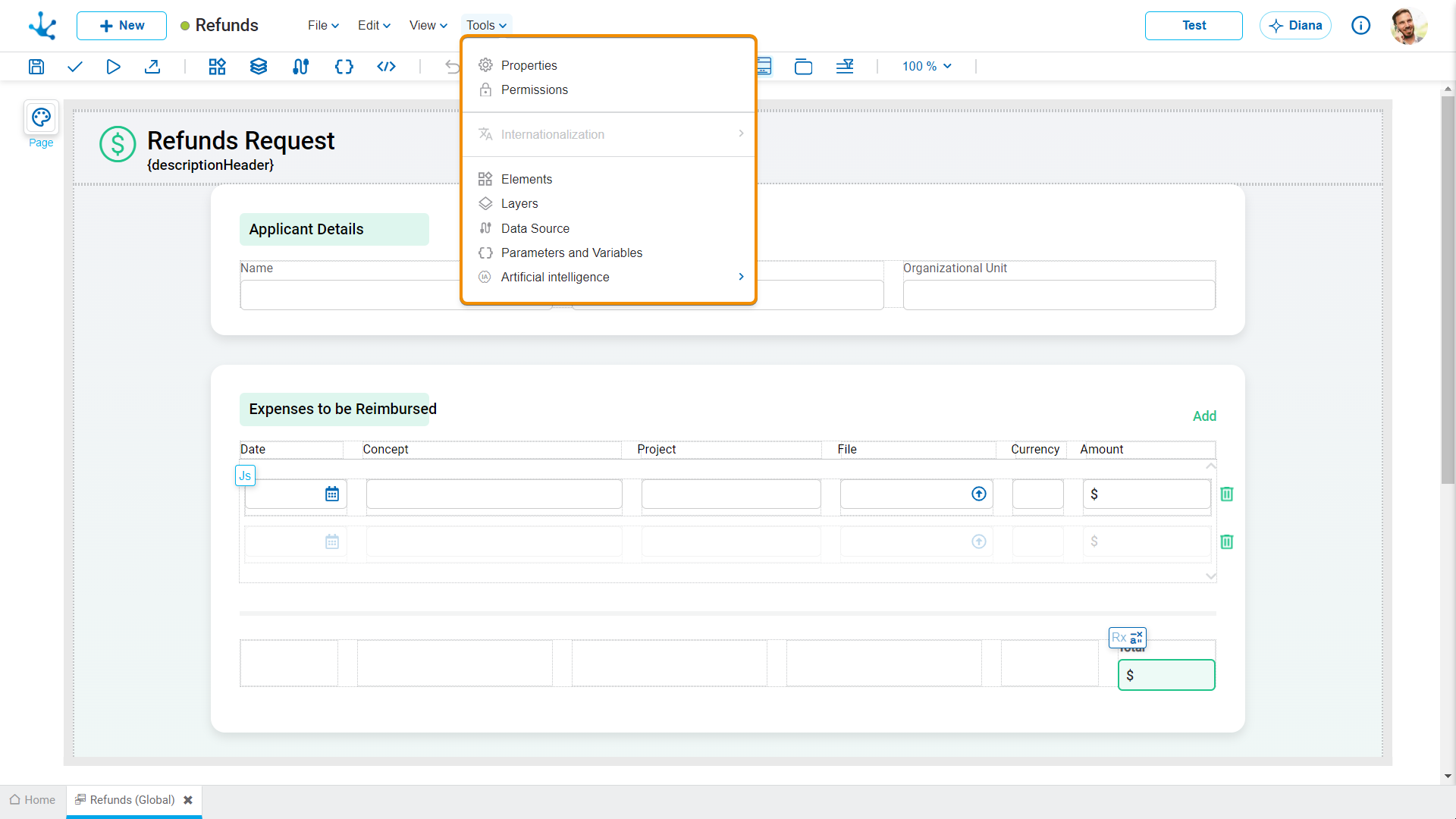The image size is (1456, 819).
Task: Click the Organizational Unit input field
Action: tap(1059, 295)
